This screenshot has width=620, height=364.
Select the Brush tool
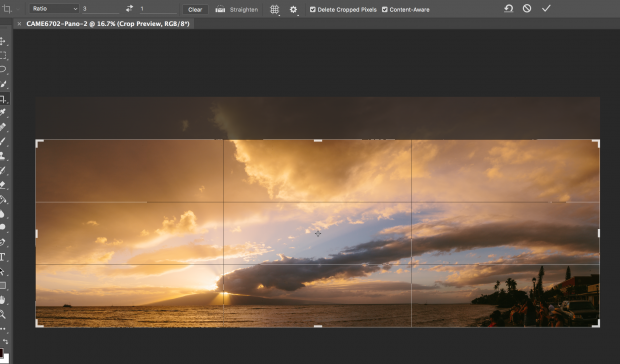point(3,141)
